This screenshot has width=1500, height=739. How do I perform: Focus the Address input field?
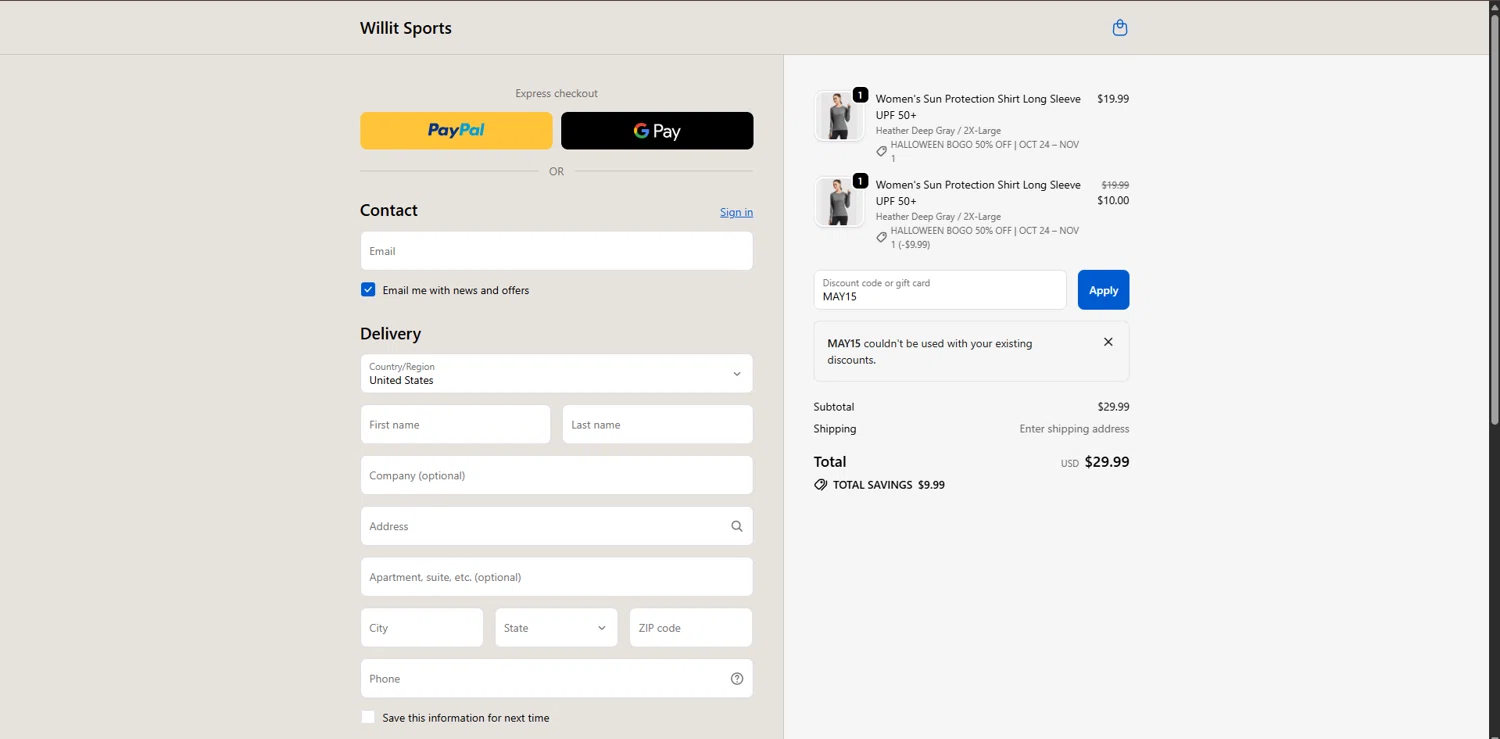tap(556, 526)
